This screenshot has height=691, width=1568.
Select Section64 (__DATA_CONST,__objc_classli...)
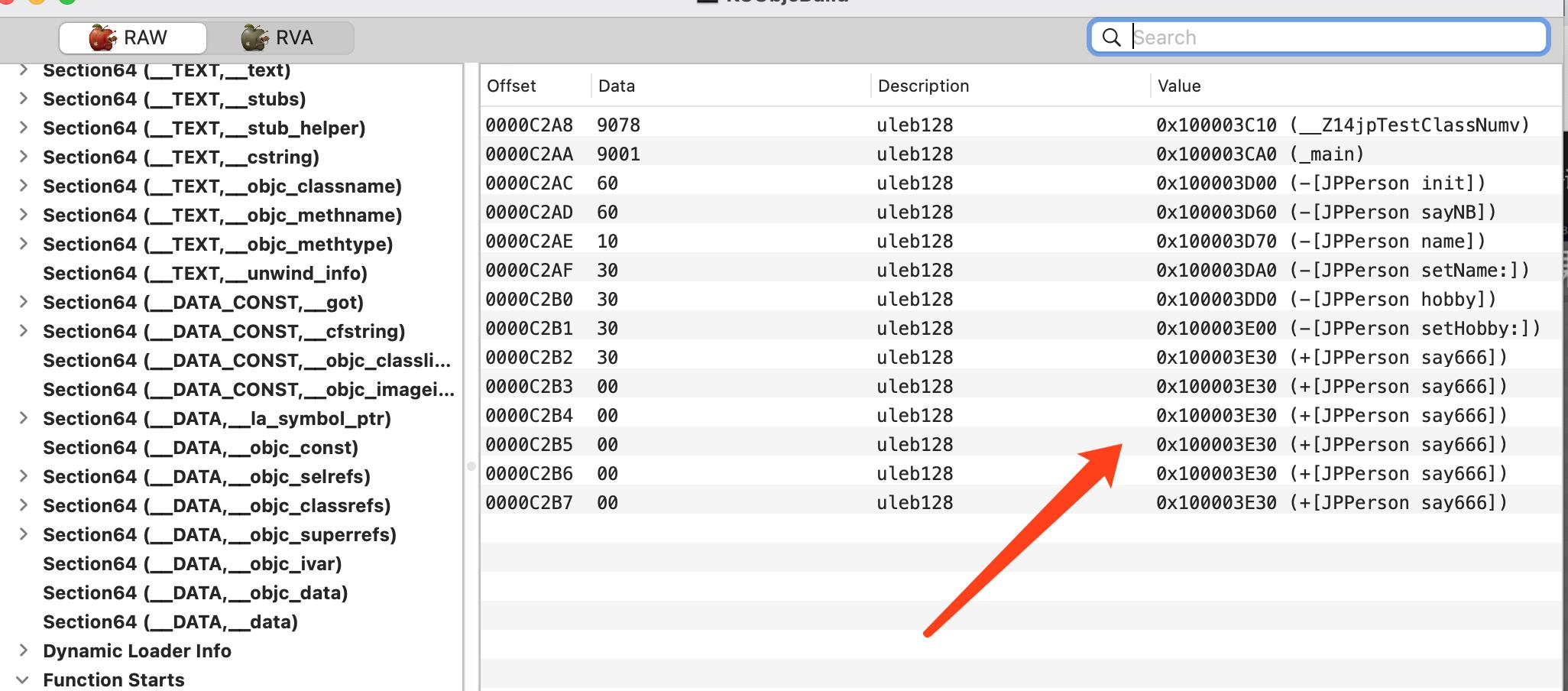click(247, 360)
